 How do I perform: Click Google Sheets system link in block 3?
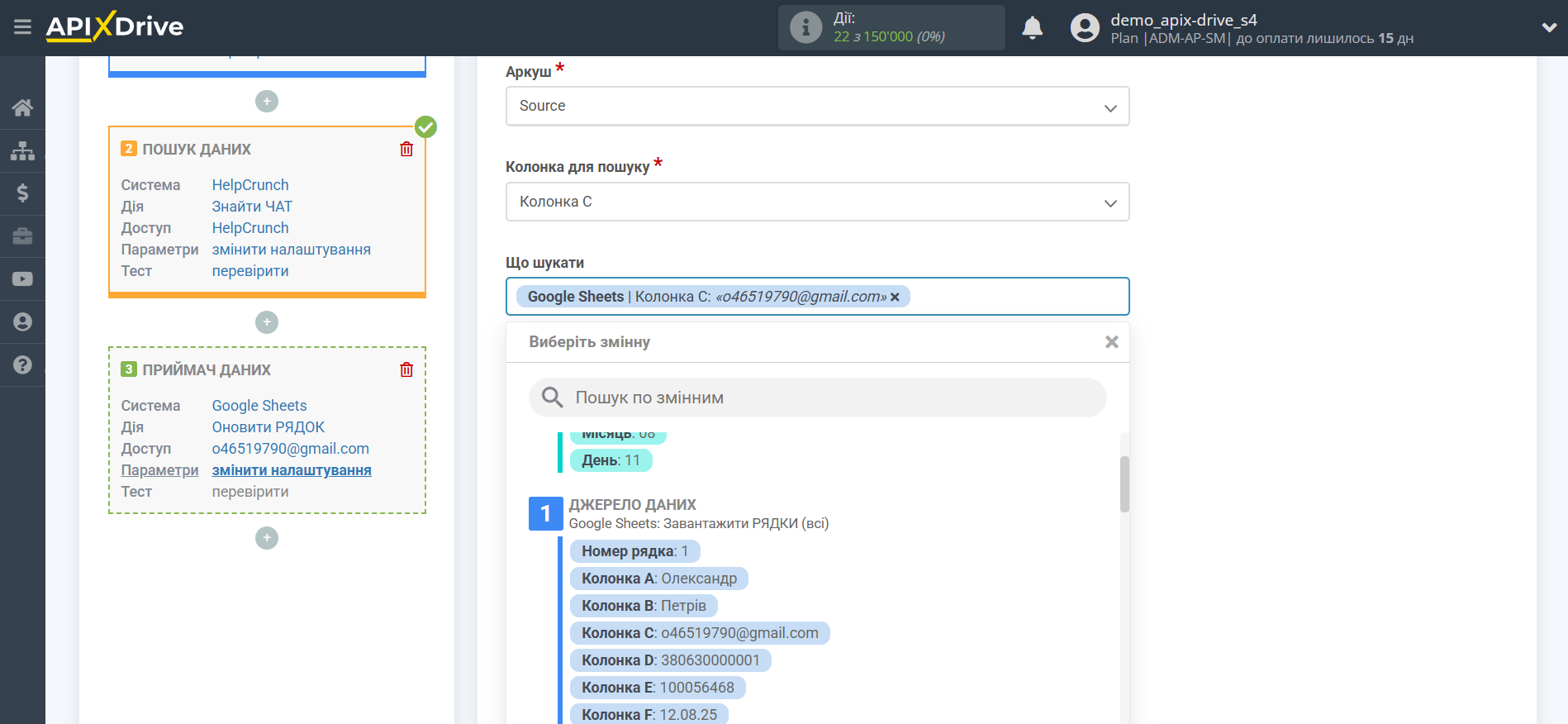point(259,406)
